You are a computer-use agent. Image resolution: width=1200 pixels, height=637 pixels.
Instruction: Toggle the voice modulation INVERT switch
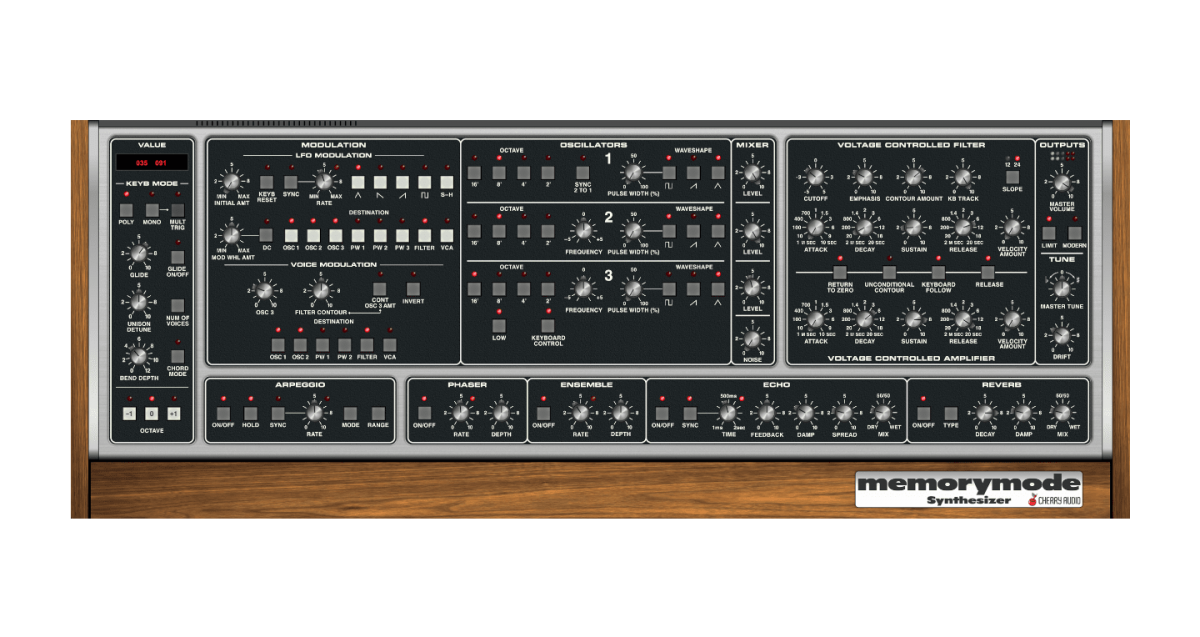pos(413,288)
